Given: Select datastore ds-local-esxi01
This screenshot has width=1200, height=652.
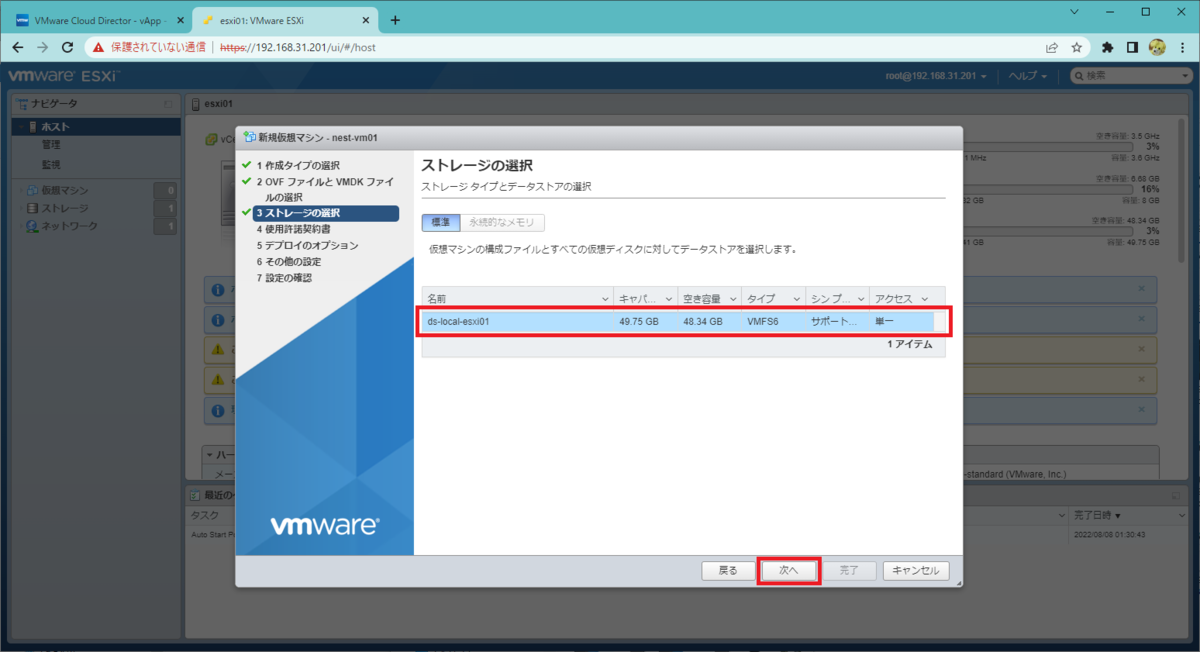Looking at the screenshot, I should click(x=683, y=322).
